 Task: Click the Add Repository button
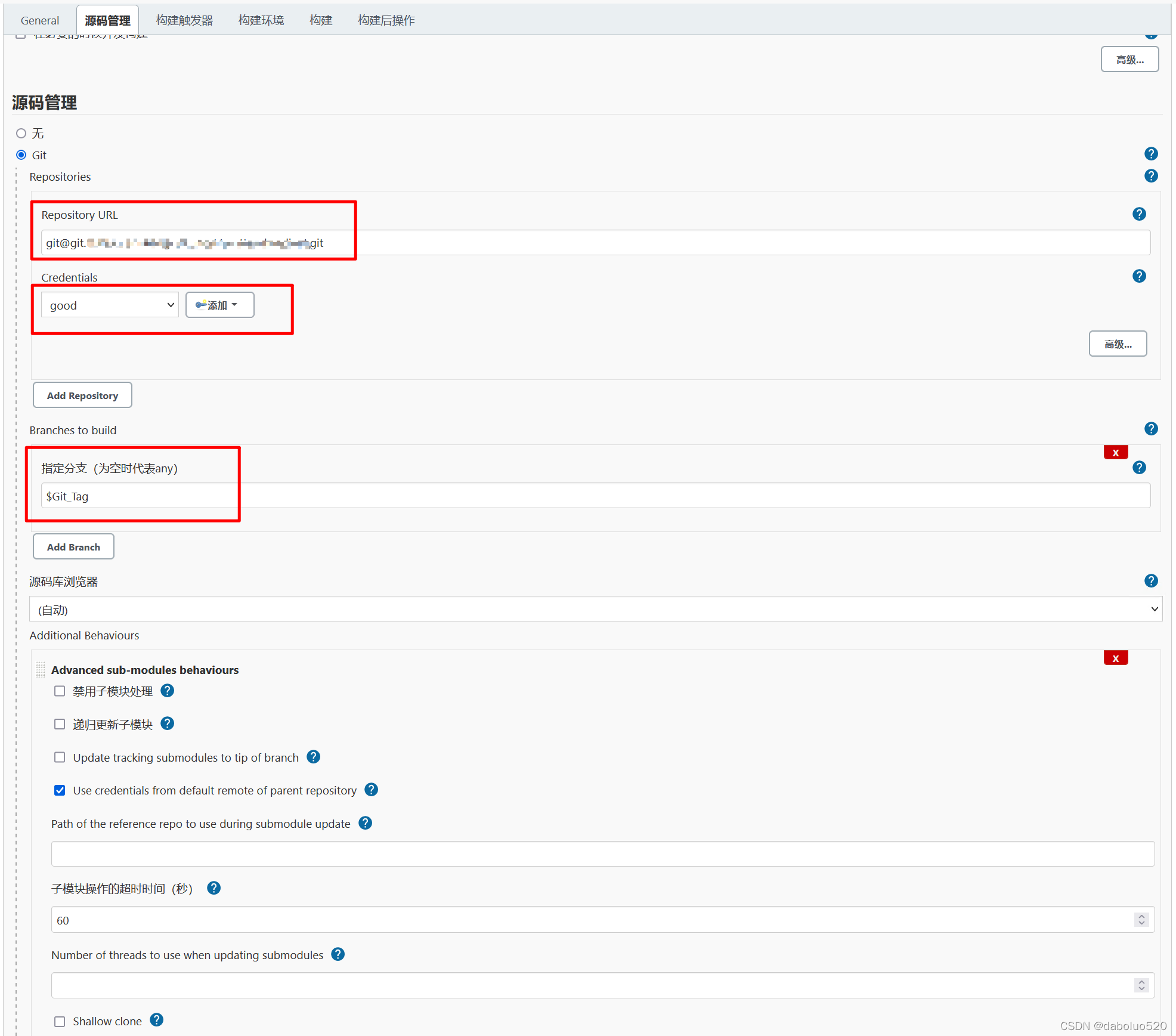click(x=82, y=395)
